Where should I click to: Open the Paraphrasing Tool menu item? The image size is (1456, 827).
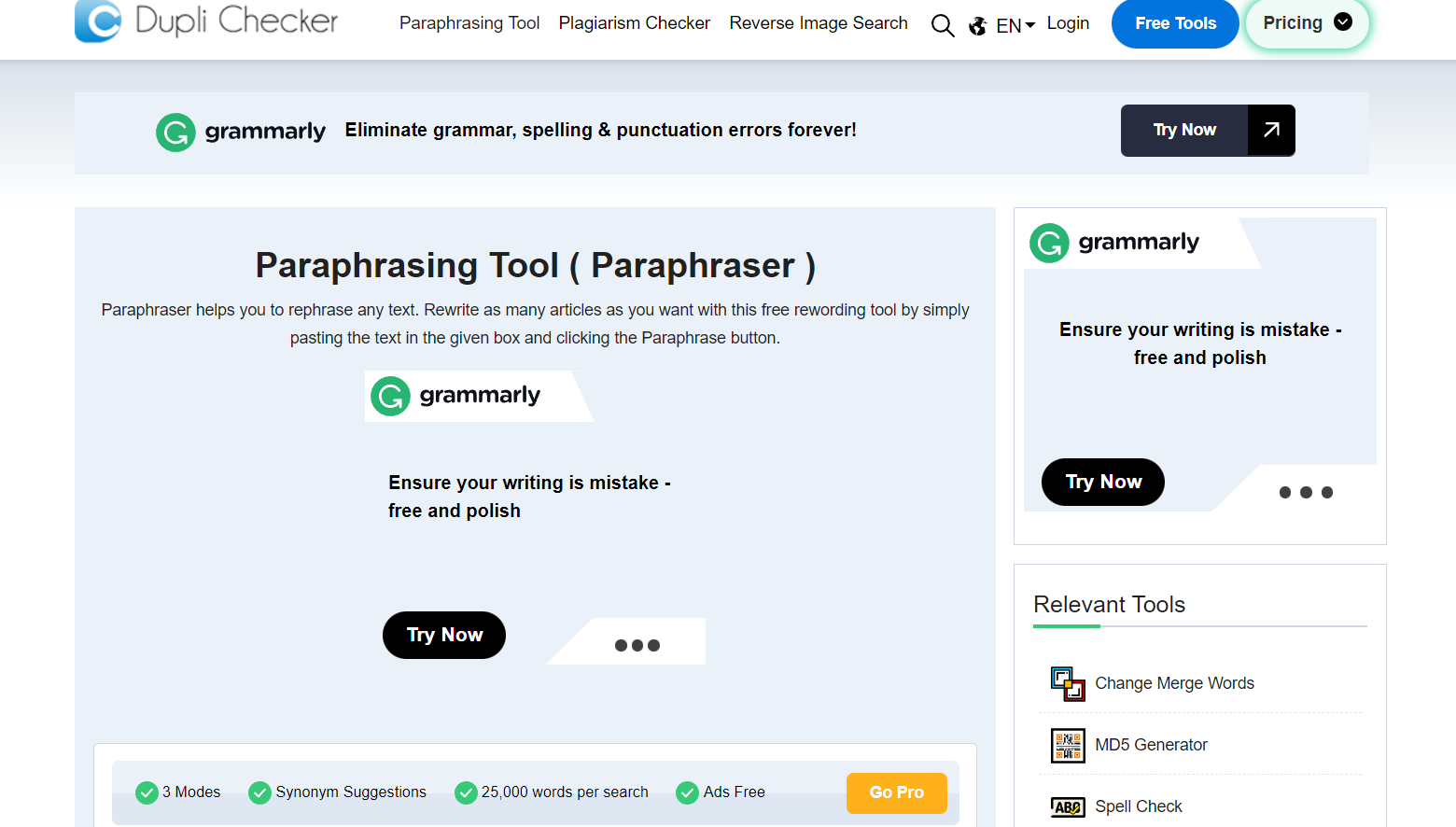tap(469, 23)
